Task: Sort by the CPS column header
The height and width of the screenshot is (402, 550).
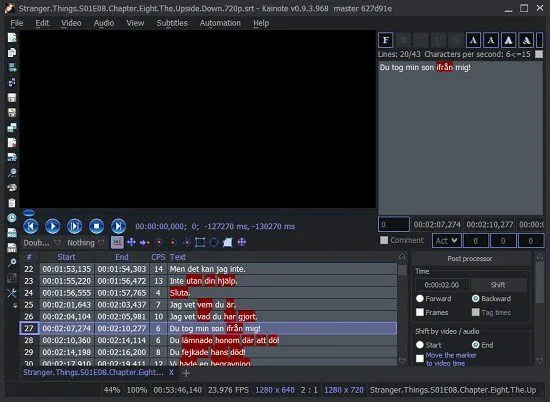Action: pyautogui.click(x=158, y=257)
